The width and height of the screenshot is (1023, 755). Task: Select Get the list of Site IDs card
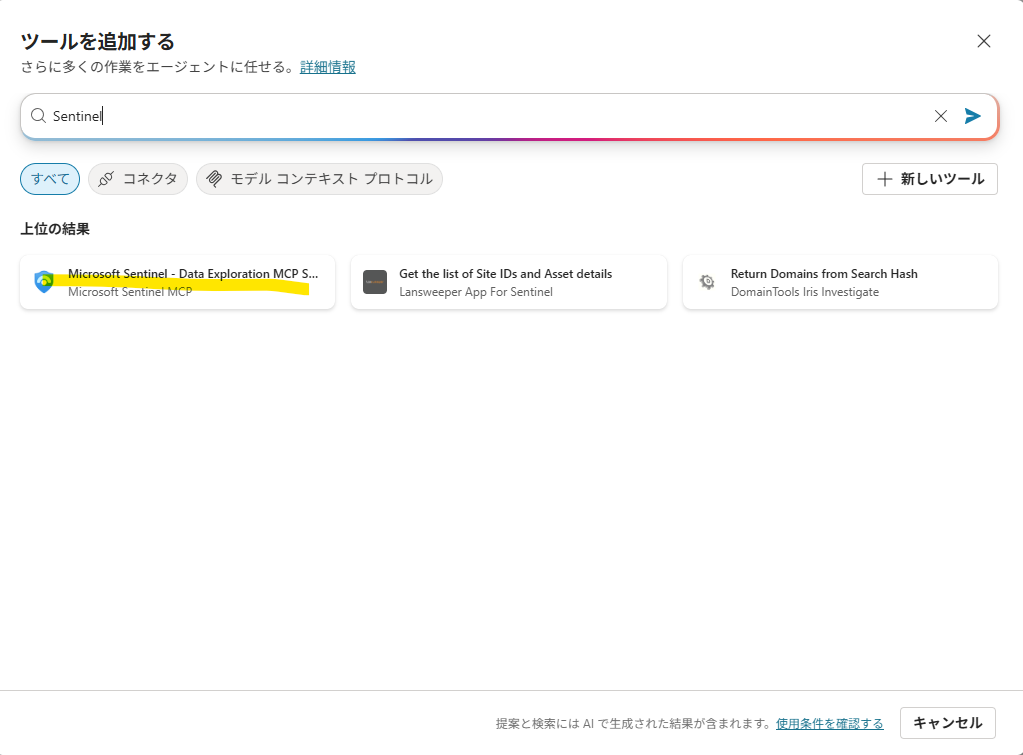pos(509,282)
